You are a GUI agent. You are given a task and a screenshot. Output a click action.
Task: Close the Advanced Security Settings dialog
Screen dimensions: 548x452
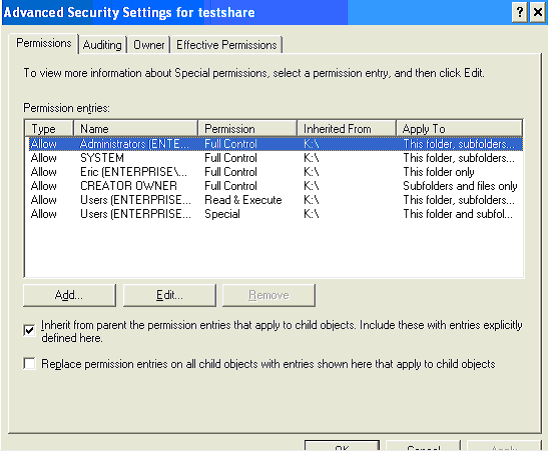tap(538, 13)
